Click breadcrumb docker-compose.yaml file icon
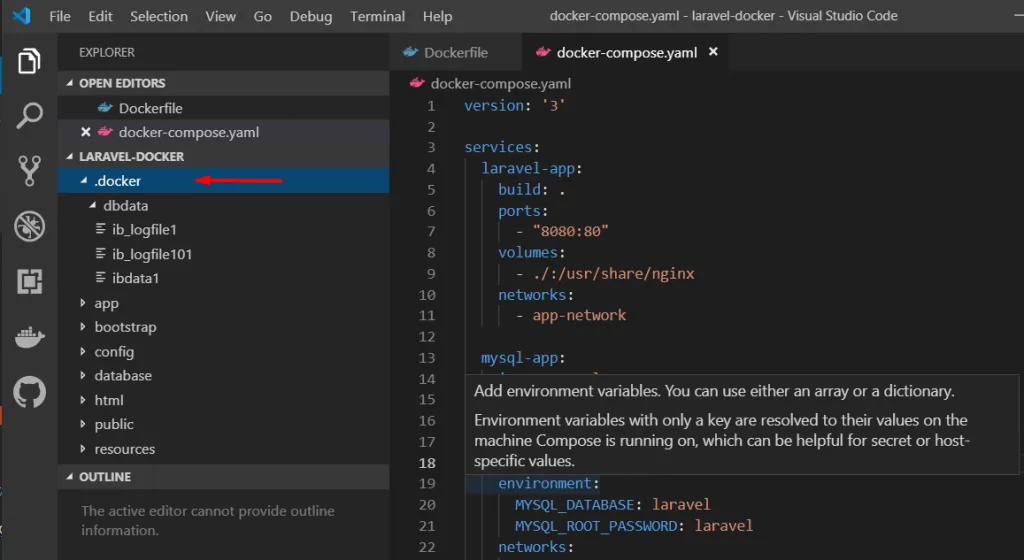 point(417,83)
